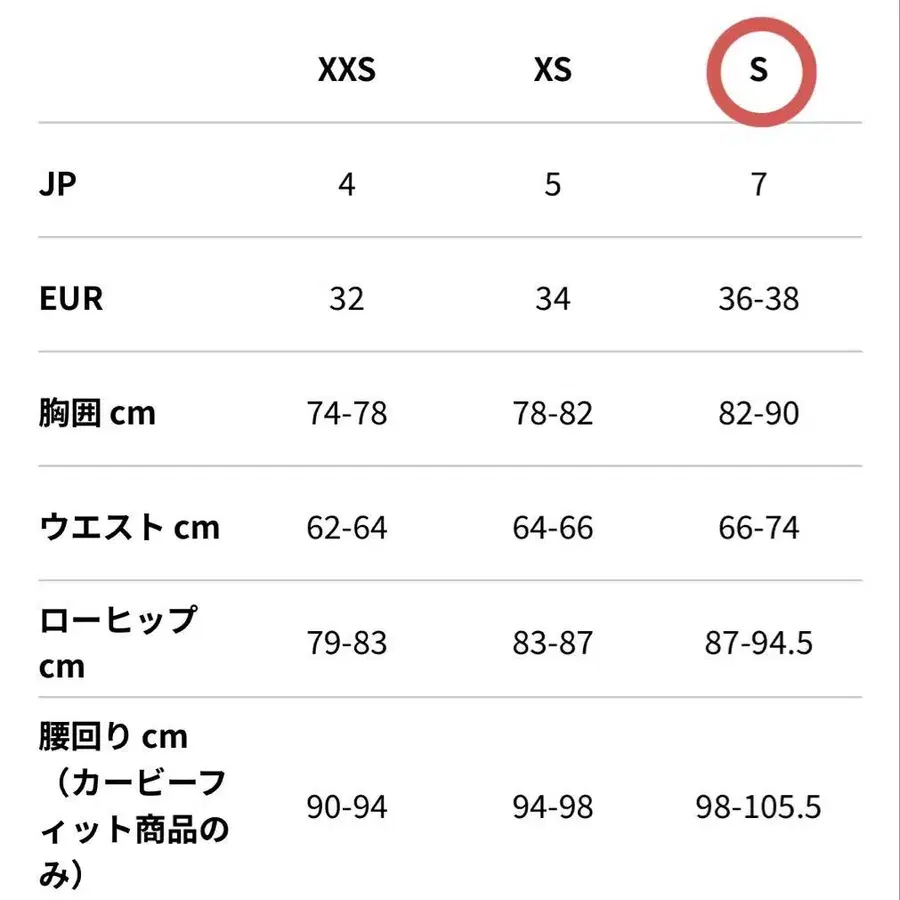This screenshot has width=900, height=900.
Task: Click JP size 7 cell
Action: [x=759, y=185]
